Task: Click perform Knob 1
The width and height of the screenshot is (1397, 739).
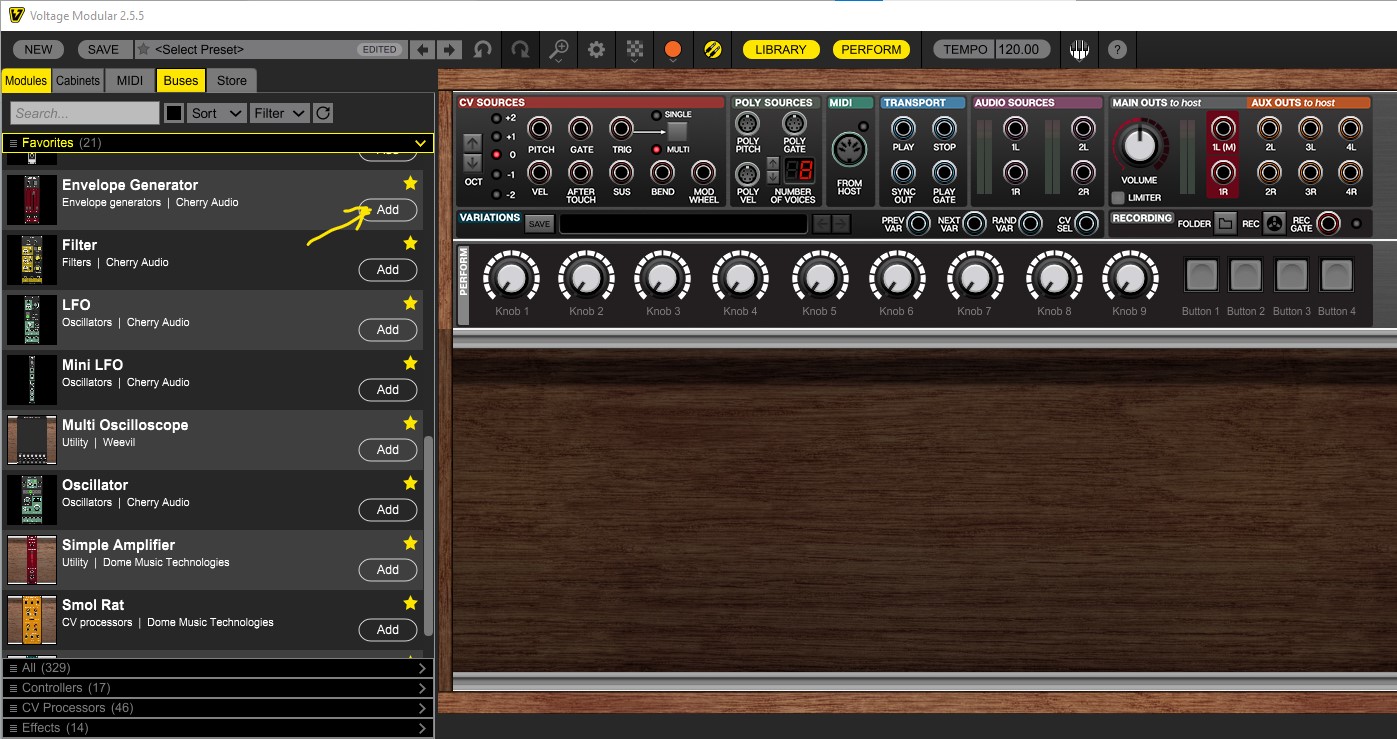Action: (x=511, y=276)
